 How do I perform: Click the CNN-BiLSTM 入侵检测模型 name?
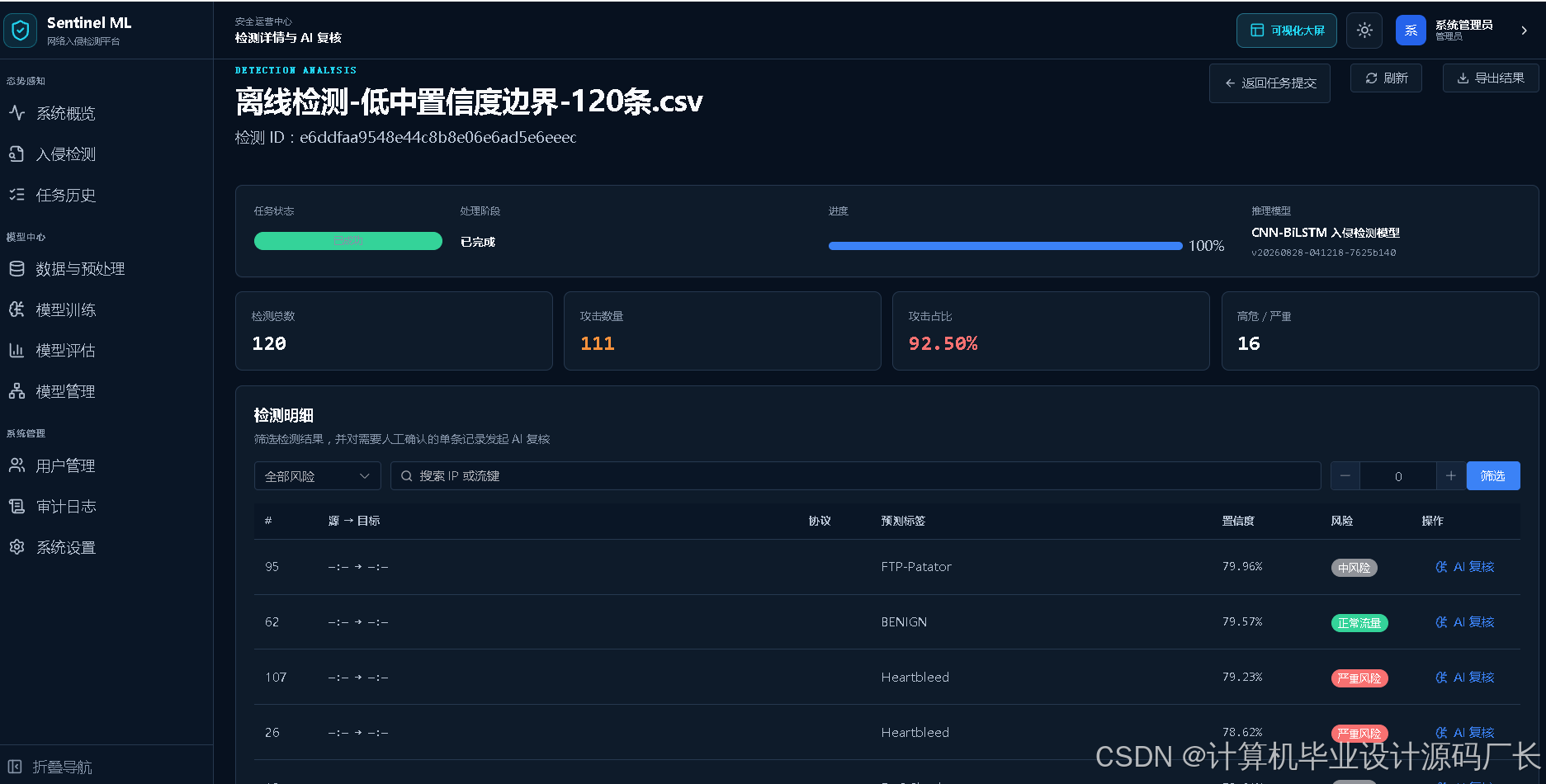click(1326, 233)
